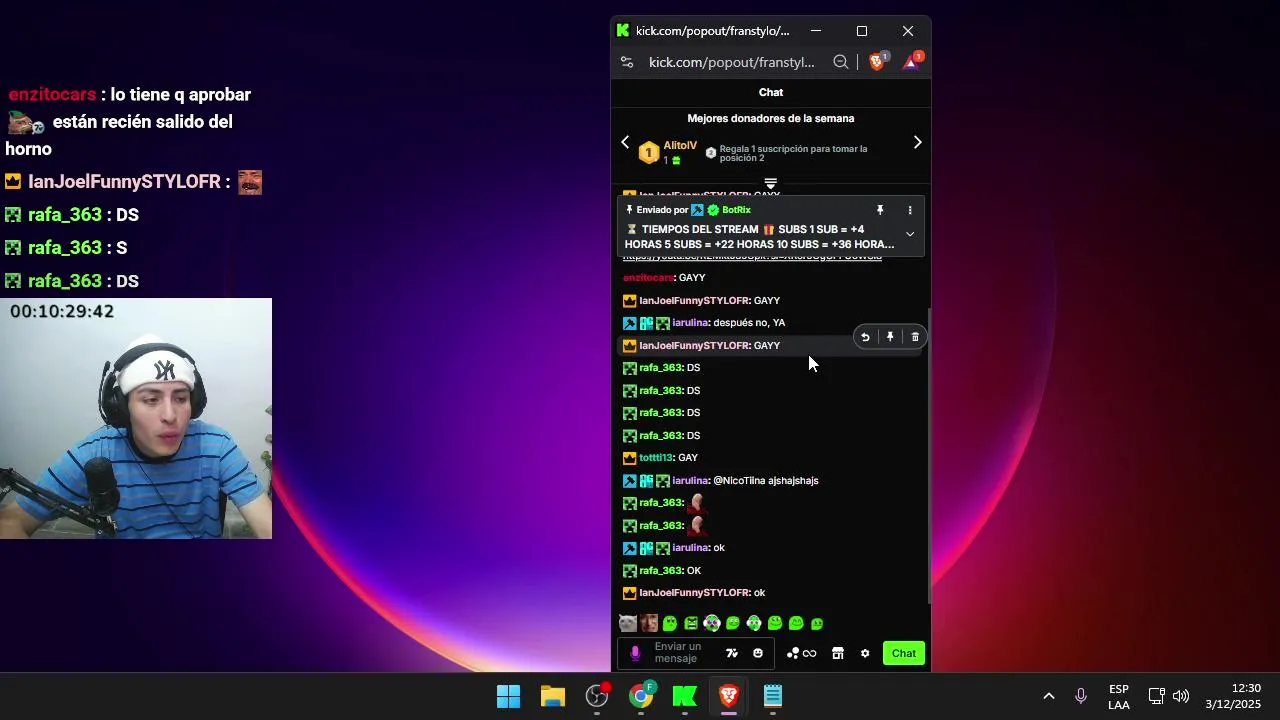Screen dimensions: 1280x720
Task: Open the 12:30 clock and calendar
Action: [1234, 696]
